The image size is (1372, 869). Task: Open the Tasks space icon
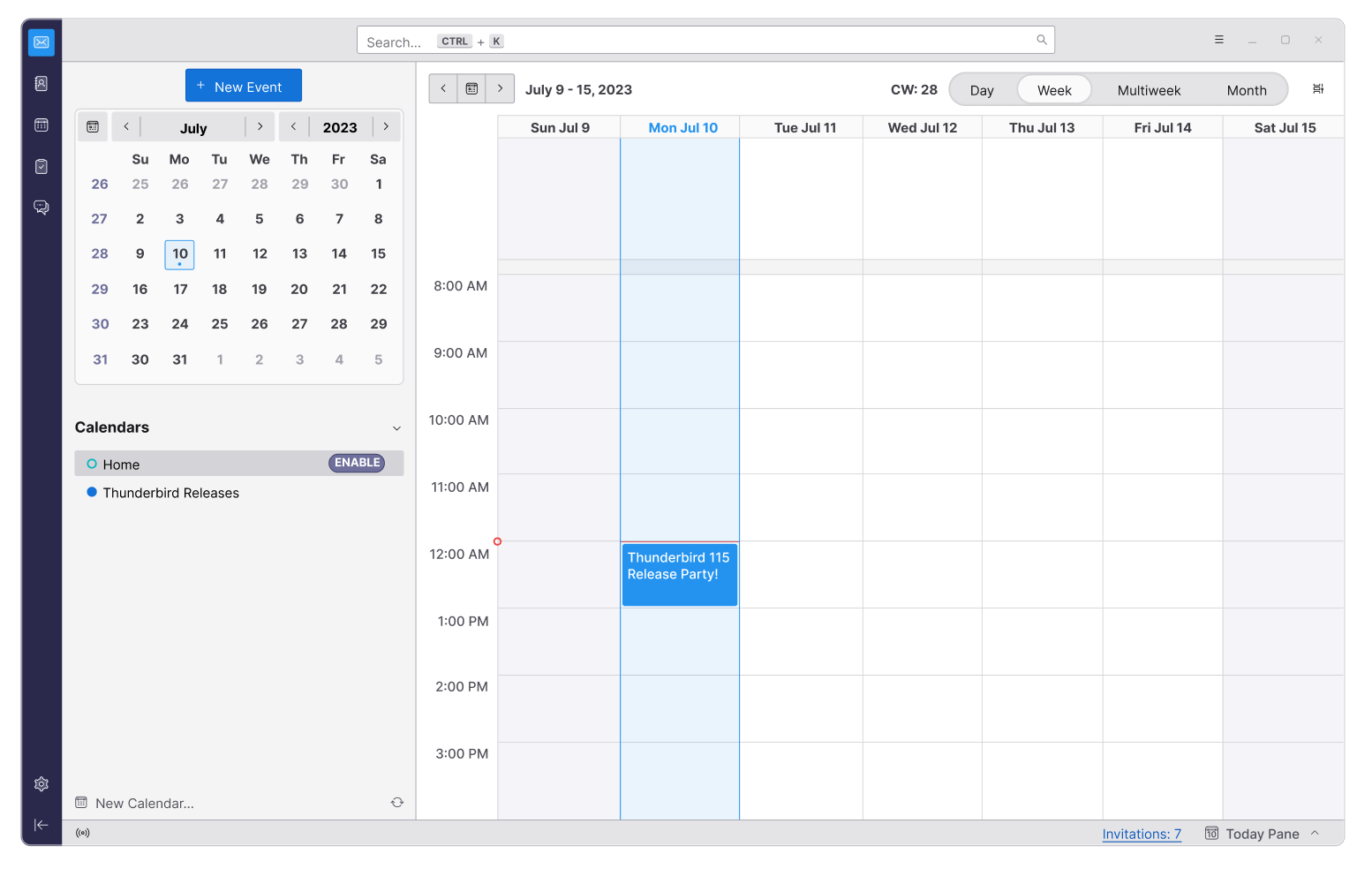click(x=41, y=166)
